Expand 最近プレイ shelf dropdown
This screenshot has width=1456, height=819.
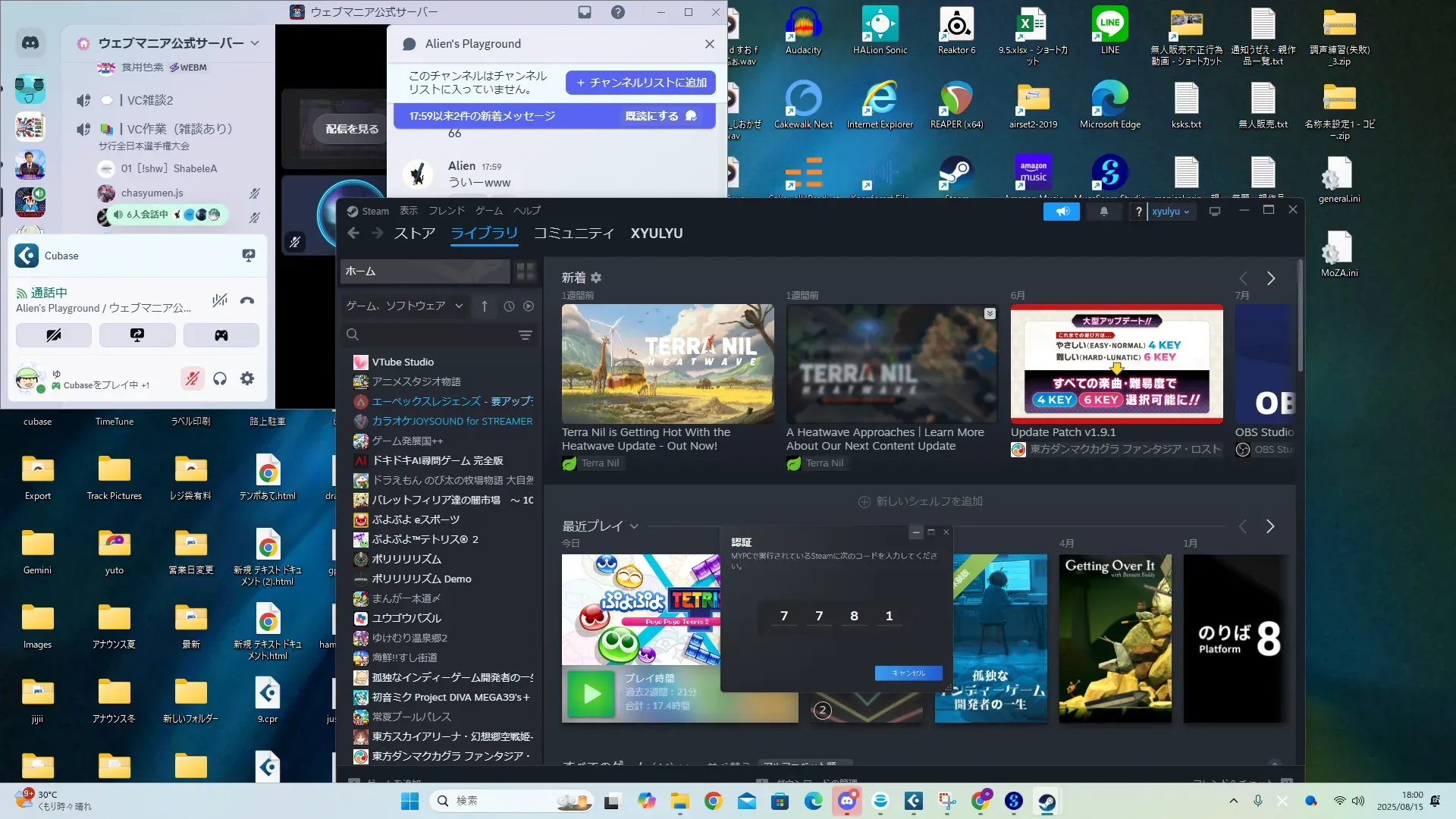tap(634, 526)
